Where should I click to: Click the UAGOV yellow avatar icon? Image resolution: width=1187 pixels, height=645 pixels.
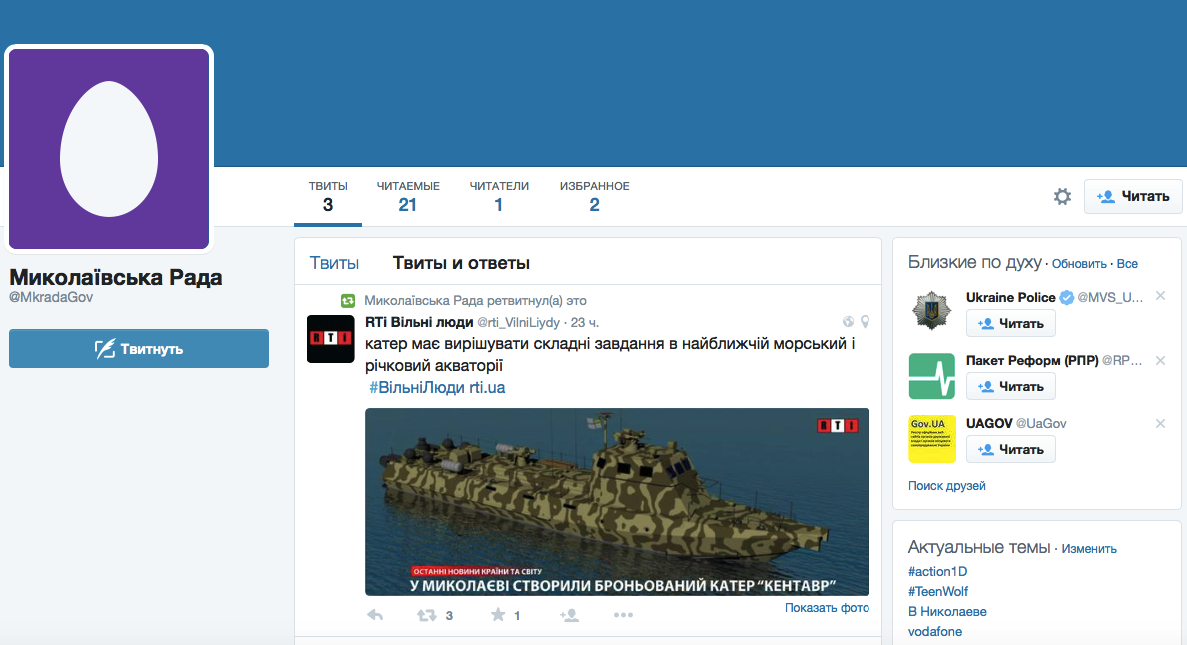(x=932, y=439)
